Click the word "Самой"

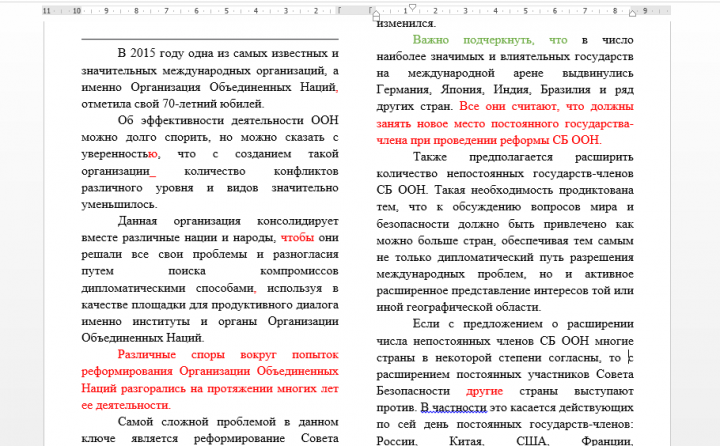tap(136, 422)
